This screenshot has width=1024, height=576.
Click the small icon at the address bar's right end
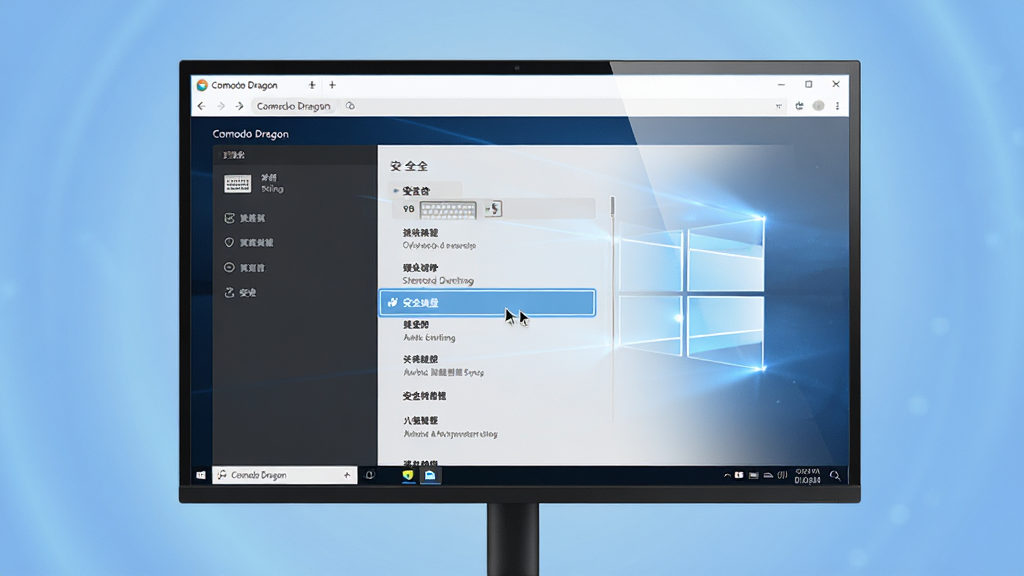point(778,106)
